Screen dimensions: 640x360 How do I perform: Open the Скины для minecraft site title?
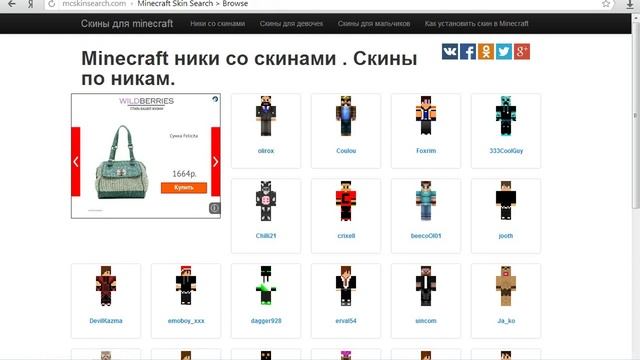pos(127,24)
